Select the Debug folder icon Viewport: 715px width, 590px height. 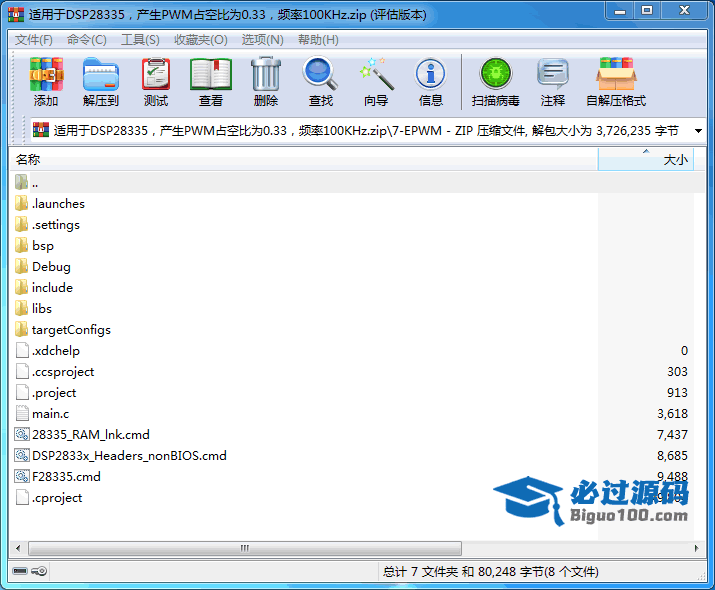click(x=21, y=266)
